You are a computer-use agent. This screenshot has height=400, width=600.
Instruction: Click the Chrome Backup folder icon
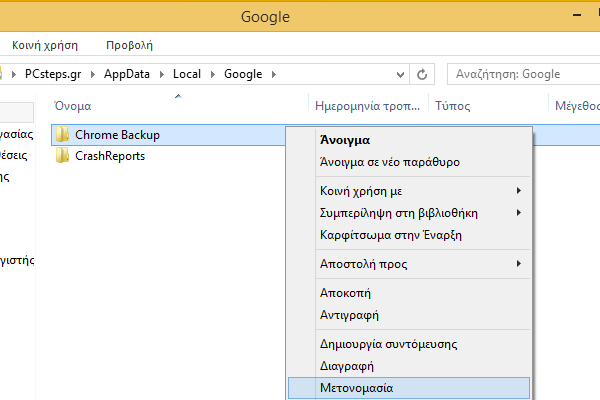click(62, 134)
